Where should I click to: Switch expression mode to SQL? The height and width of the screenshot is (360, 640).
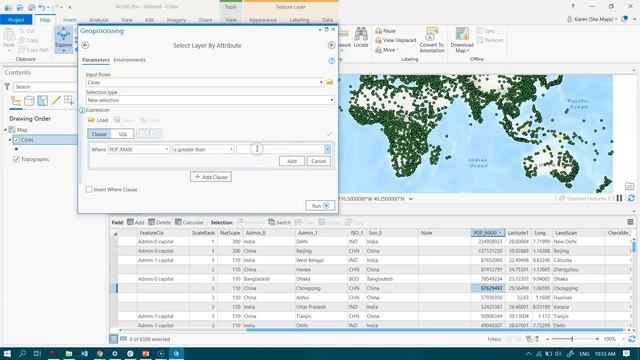[x=122, y=134]
